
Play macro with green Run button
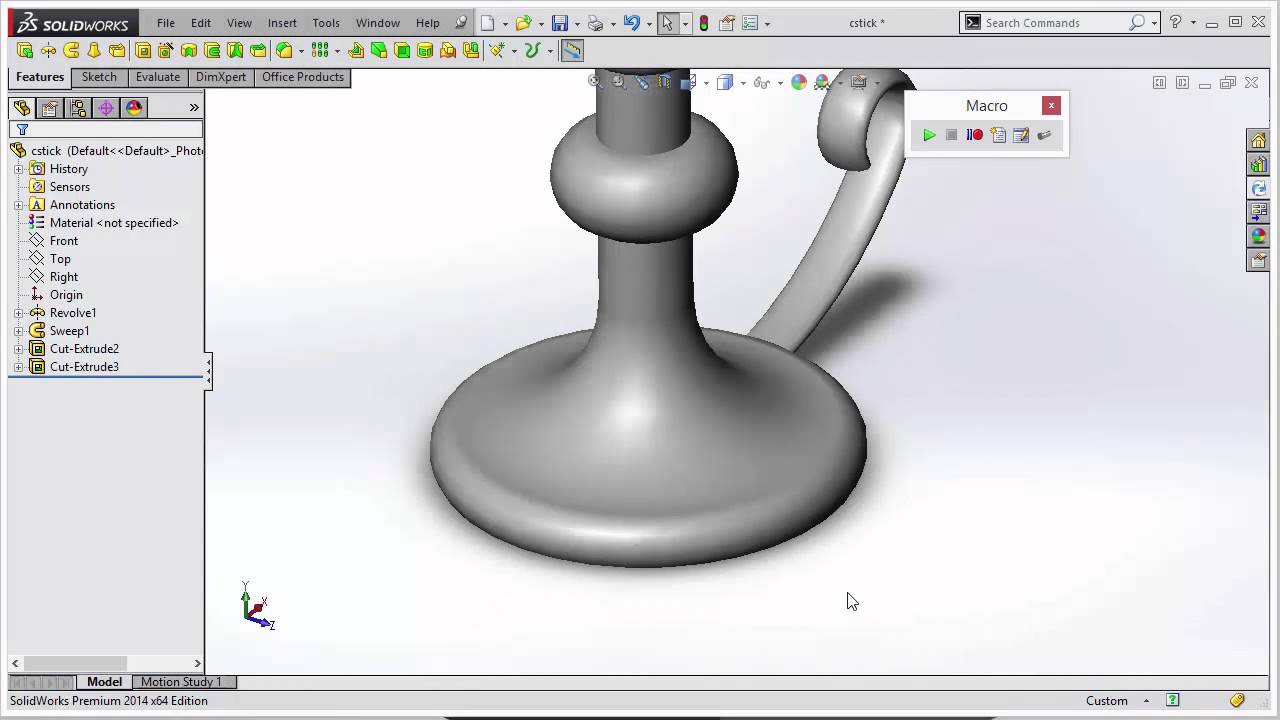click(x=929, y=135)
